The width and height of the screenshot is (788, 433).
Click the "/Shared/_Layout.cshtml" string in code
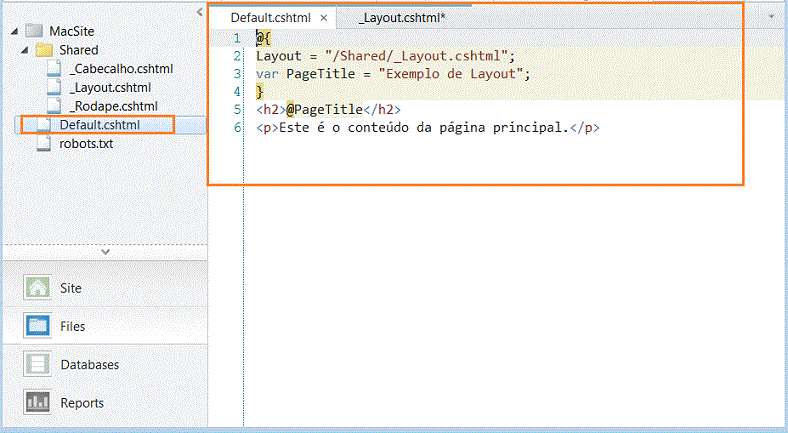tap(416, 56)
